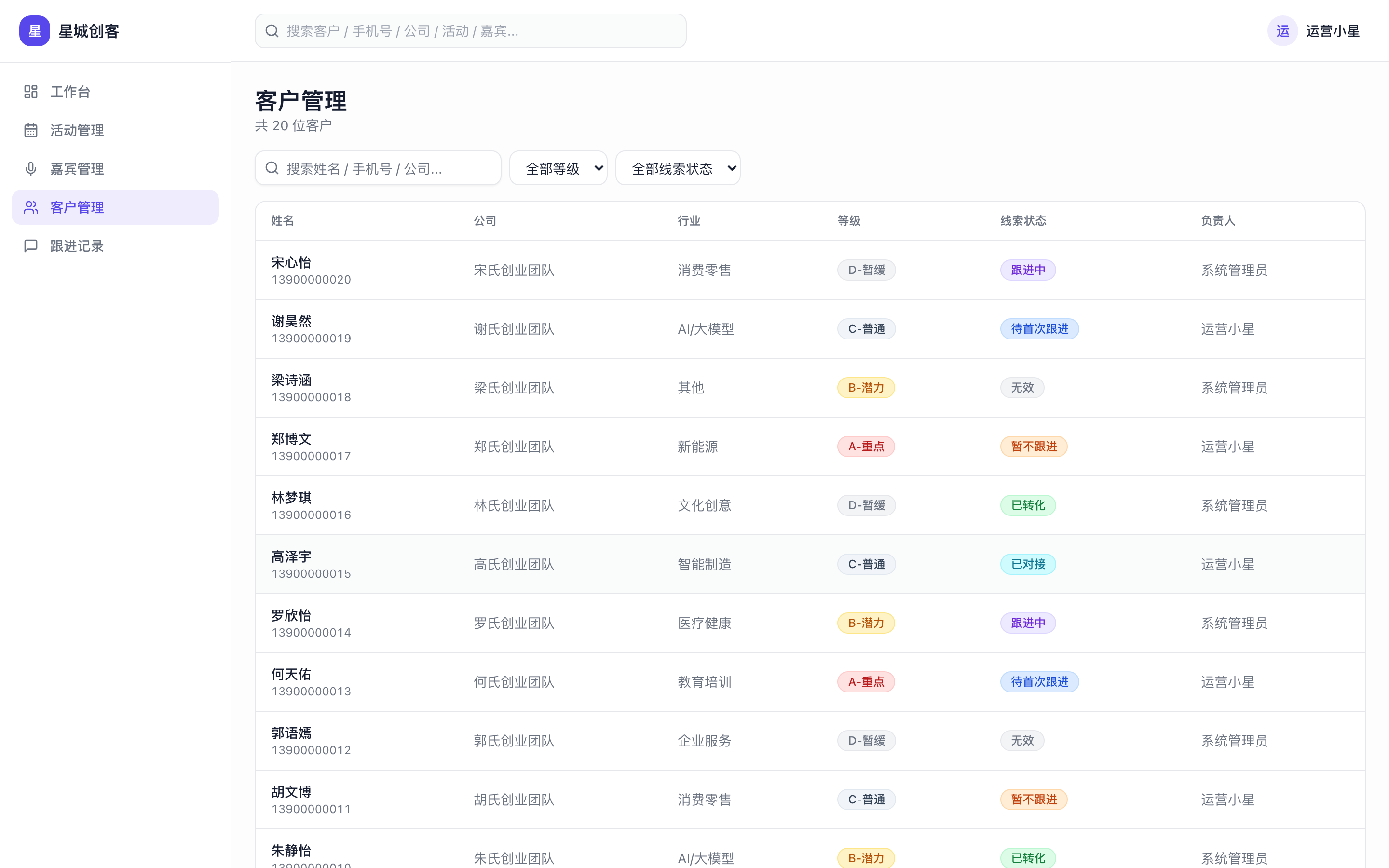The width and height of the screenshot is (1389, 868).
Task: Open the 全部等级 dropdown
Action: pos(558,168)
